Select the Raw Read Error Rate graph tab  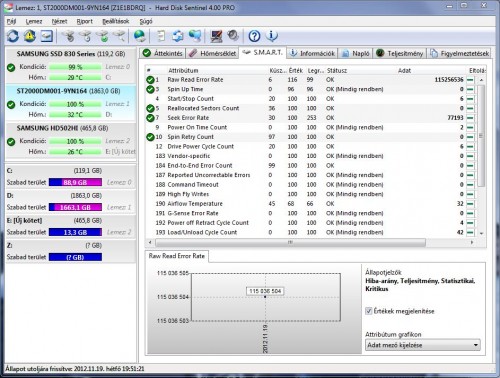click(x=177, y=256)
